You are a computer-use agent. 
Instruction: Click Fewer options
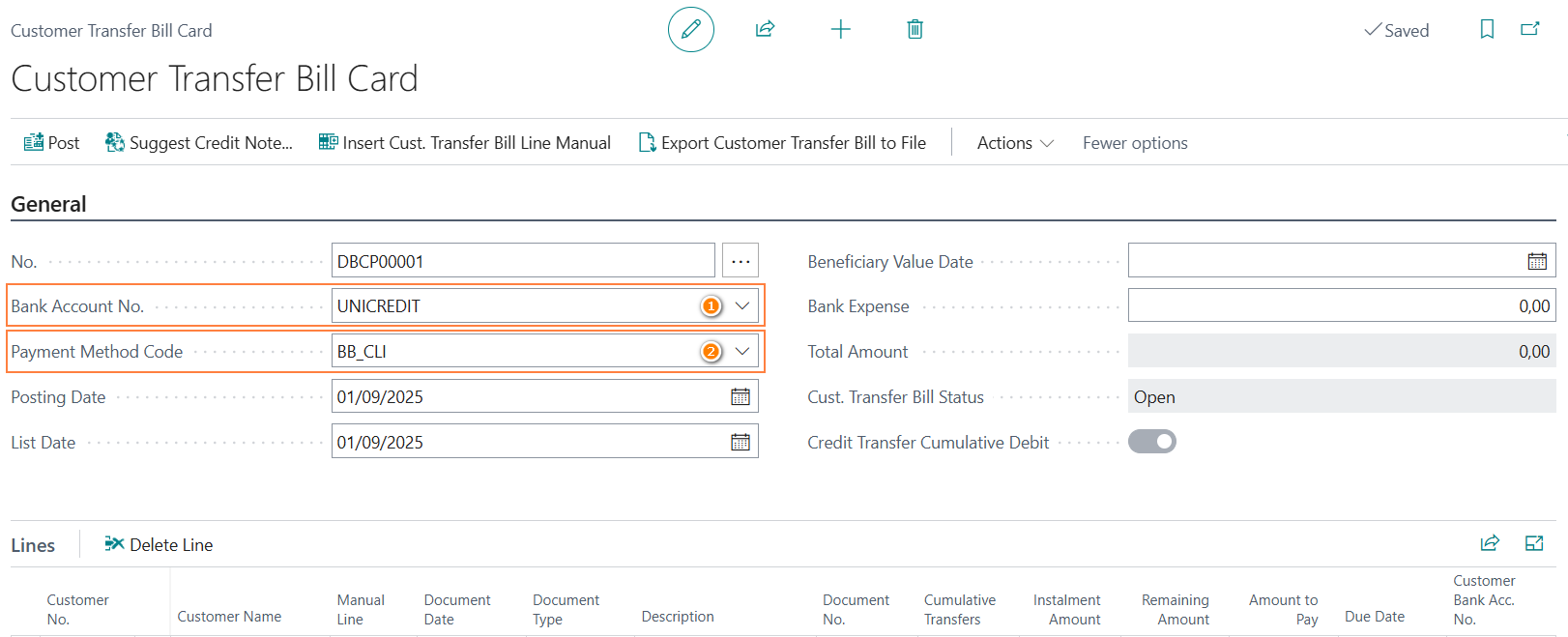tap(1135, 143)
